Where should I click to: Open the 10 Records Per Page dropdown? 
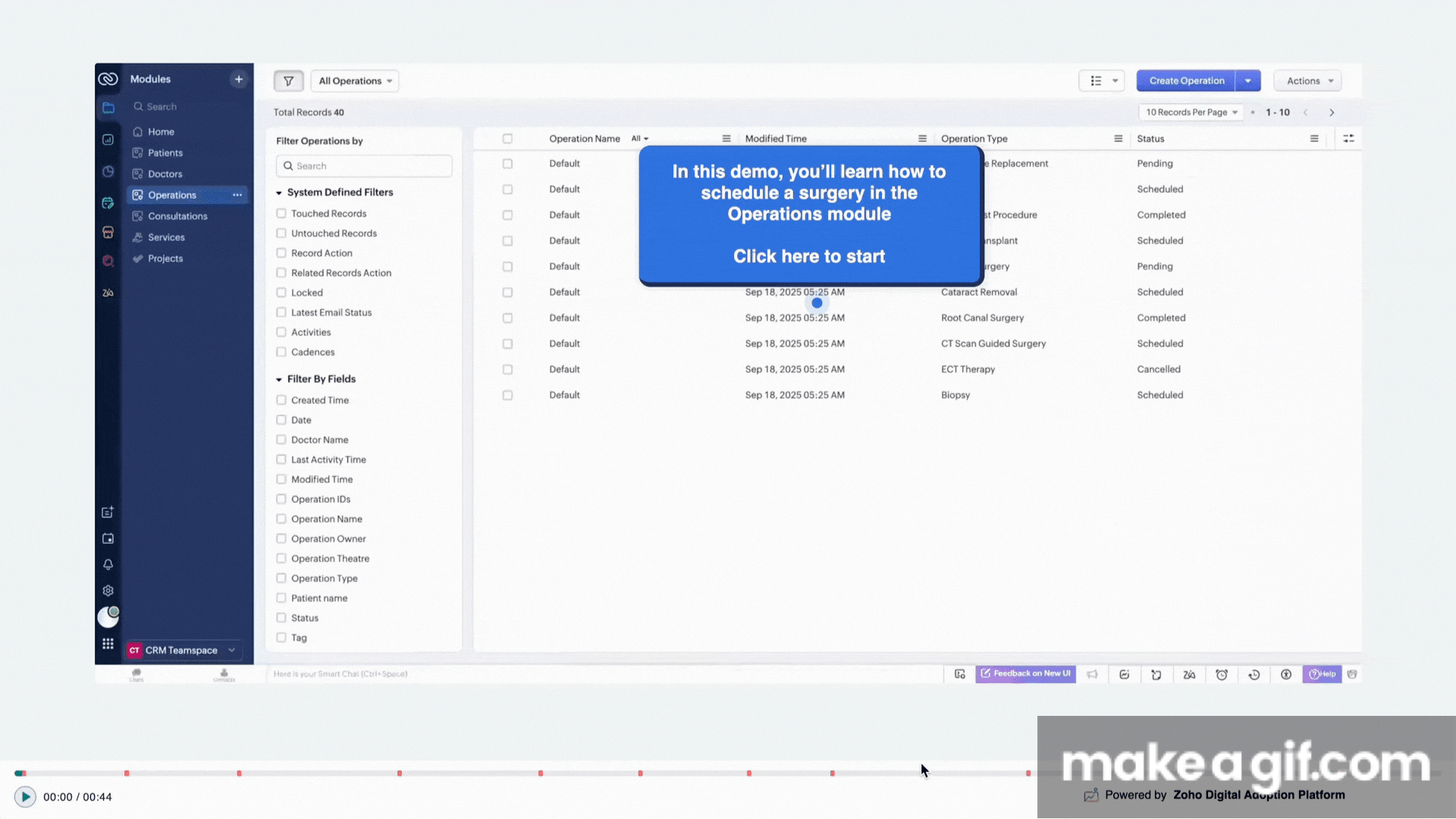point(1191,112)
